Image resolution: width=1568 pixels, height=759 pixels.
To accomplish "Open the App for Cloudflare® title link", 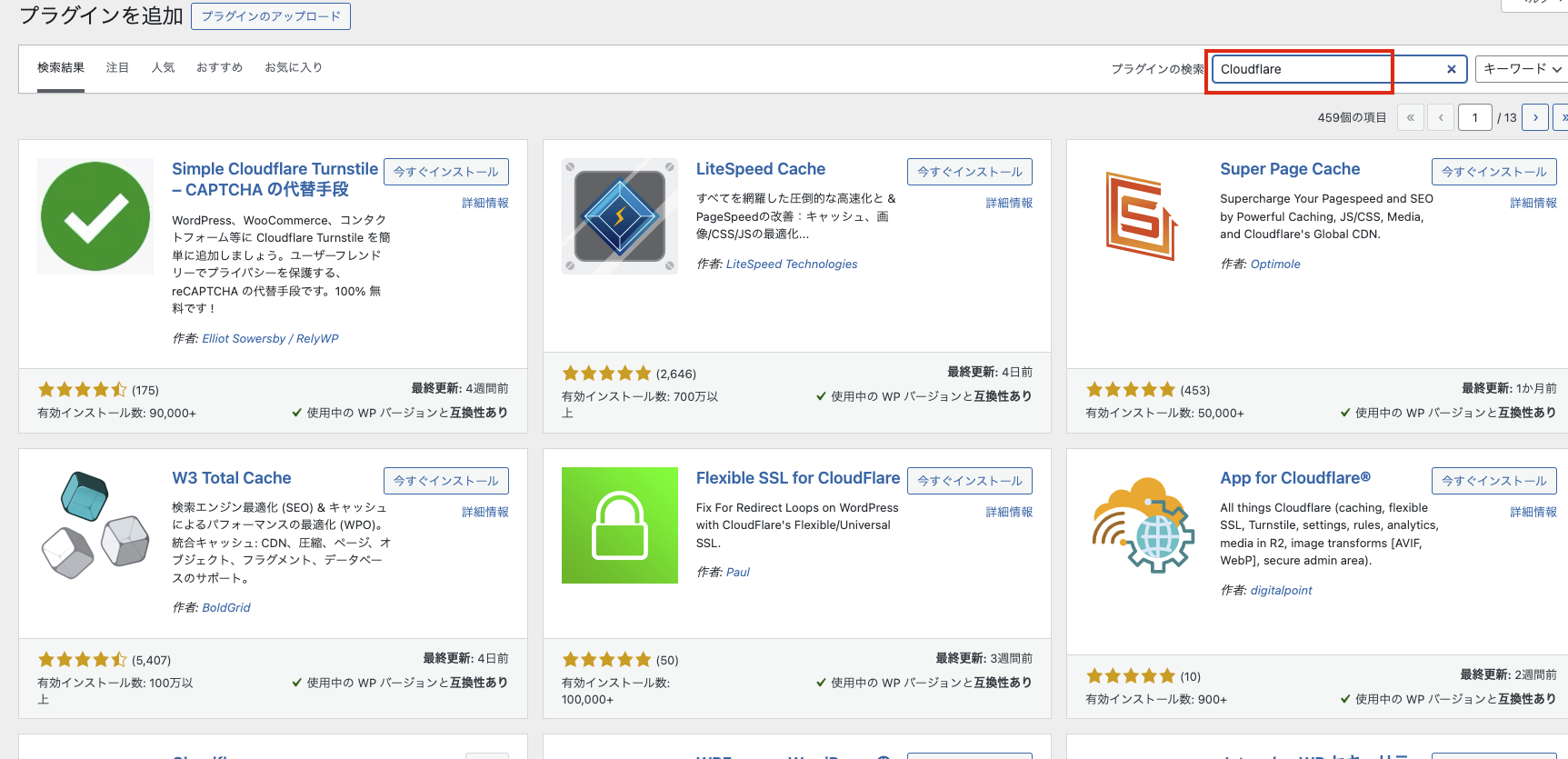I will click(x=1295, y=478).
